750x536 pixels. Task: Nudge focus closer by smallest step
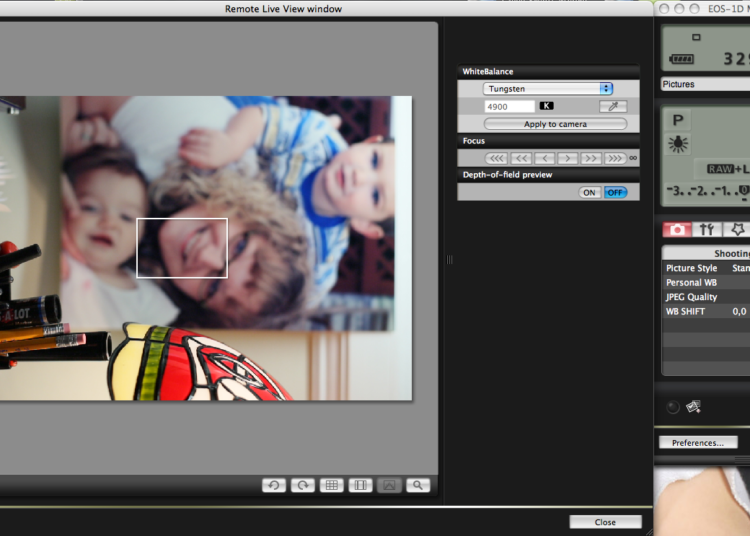pos(544,158)
